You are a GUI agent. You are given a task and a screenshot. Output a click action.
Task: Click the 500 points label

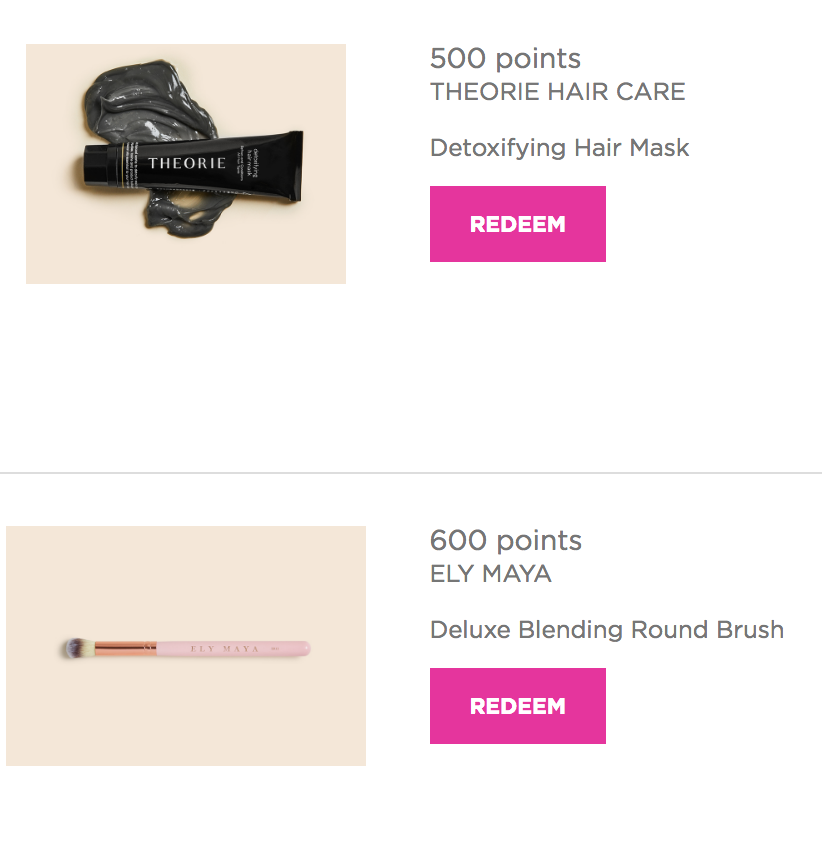[x=505, y=58]
